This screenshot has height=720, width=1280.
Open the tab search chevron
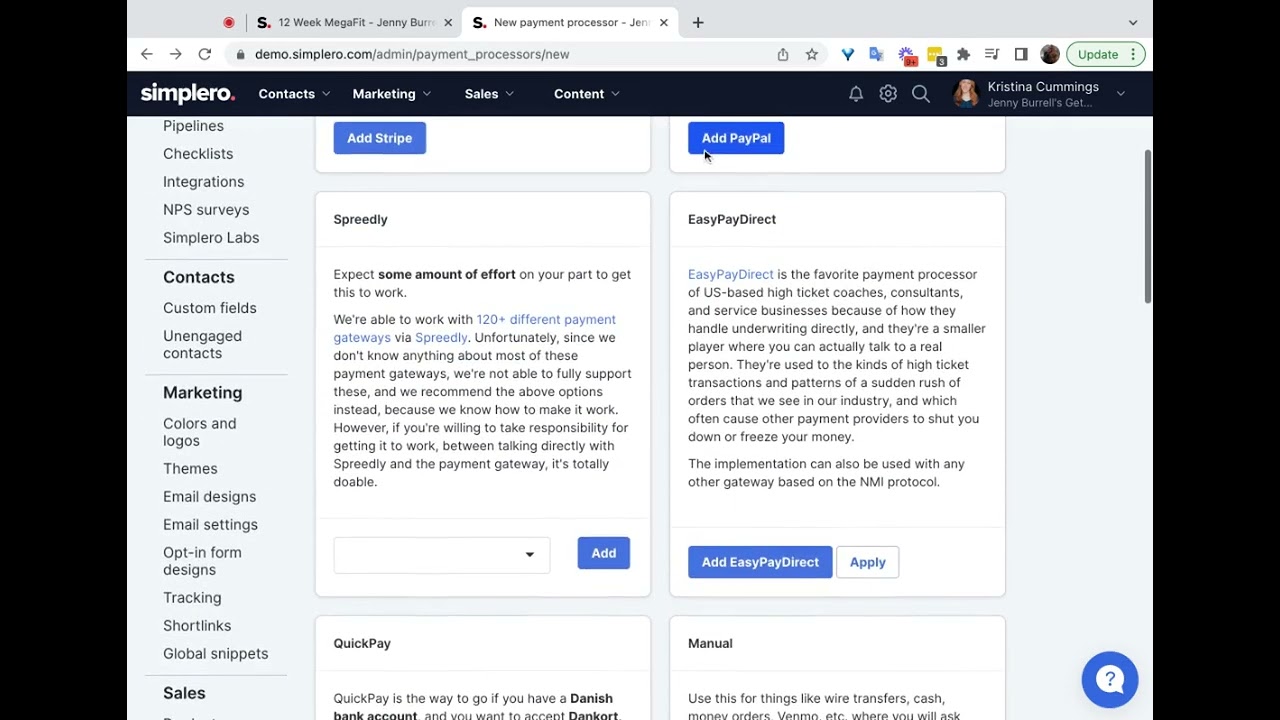coord(1133,22)
